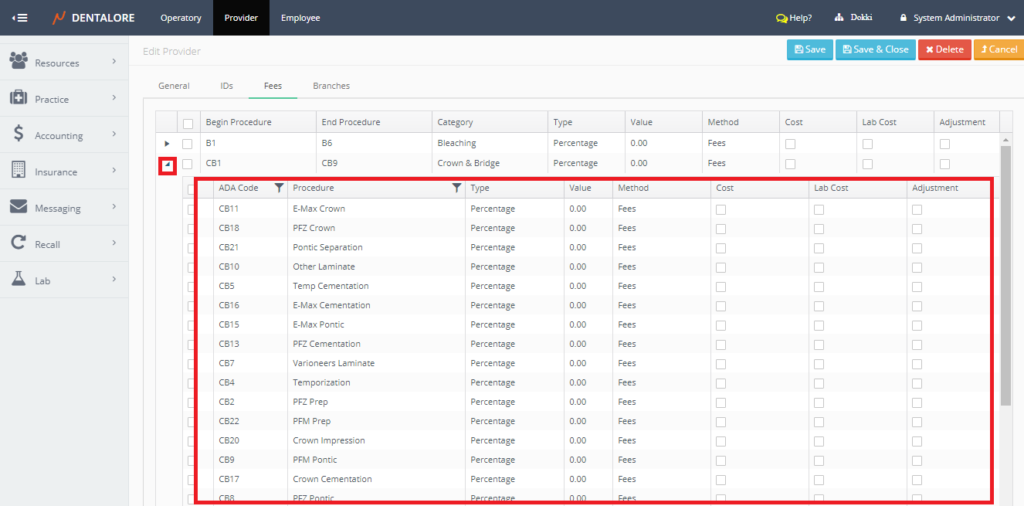Tick the row checkbox for Bleaching B1
Image resolution: width=1024 pixels, height=506 pixels.
click(187, 144)
